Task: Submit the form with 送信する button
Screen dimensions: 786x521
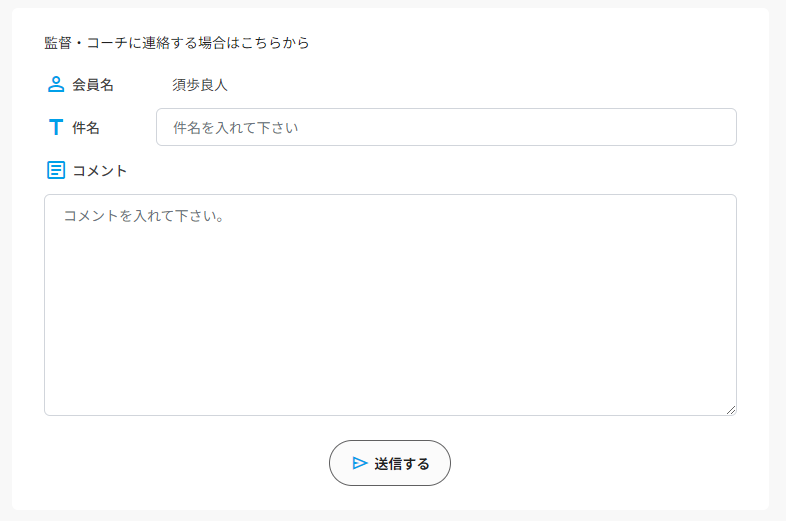Action: [389, 463]
